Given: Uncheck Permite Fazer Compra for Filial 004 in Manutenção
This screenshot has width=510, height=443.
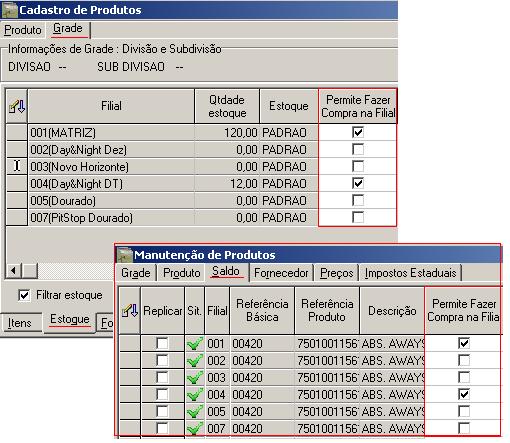Looking at the screenshot, I should 464,394.
